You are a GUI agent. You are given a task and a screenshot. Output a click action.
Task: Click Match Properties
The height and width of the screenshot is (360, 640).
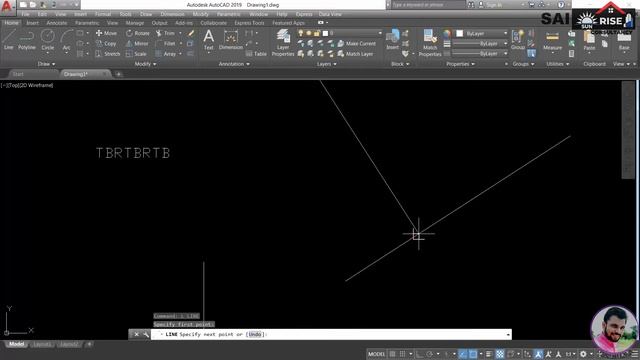coord(430,42)
